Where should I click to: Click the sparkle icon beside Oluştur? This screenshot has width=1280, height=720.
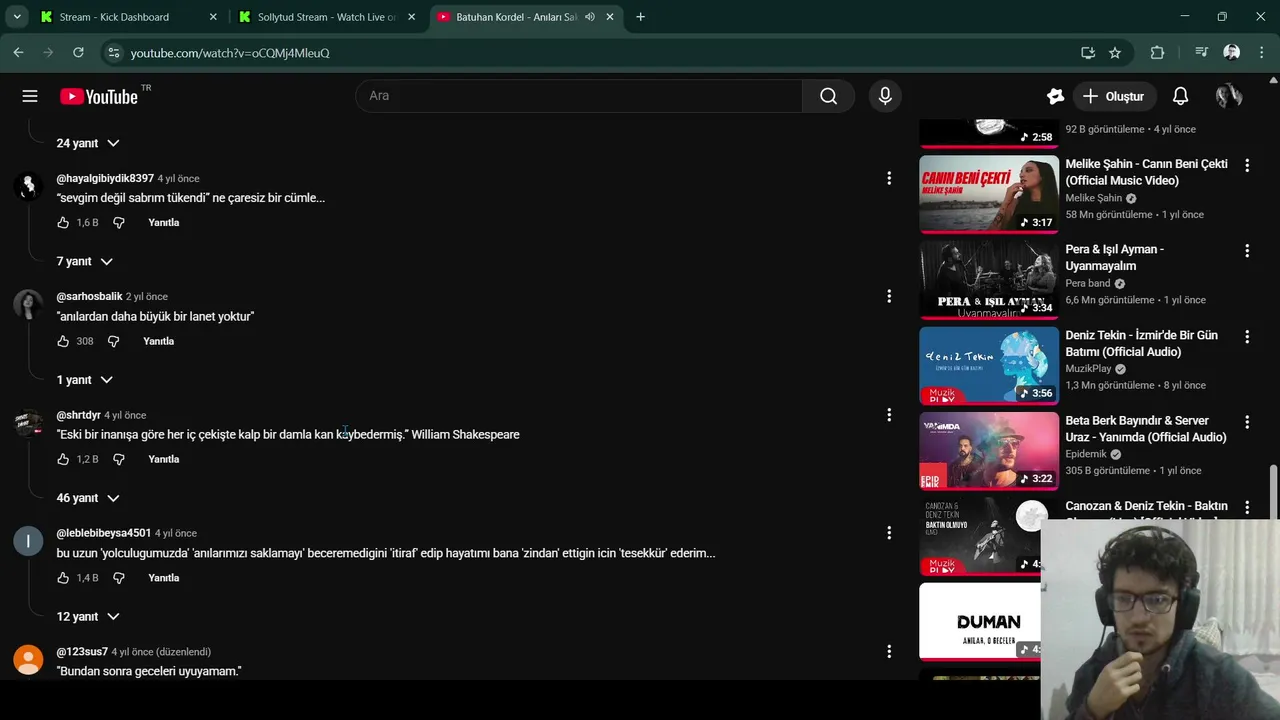click(1055, 96)
